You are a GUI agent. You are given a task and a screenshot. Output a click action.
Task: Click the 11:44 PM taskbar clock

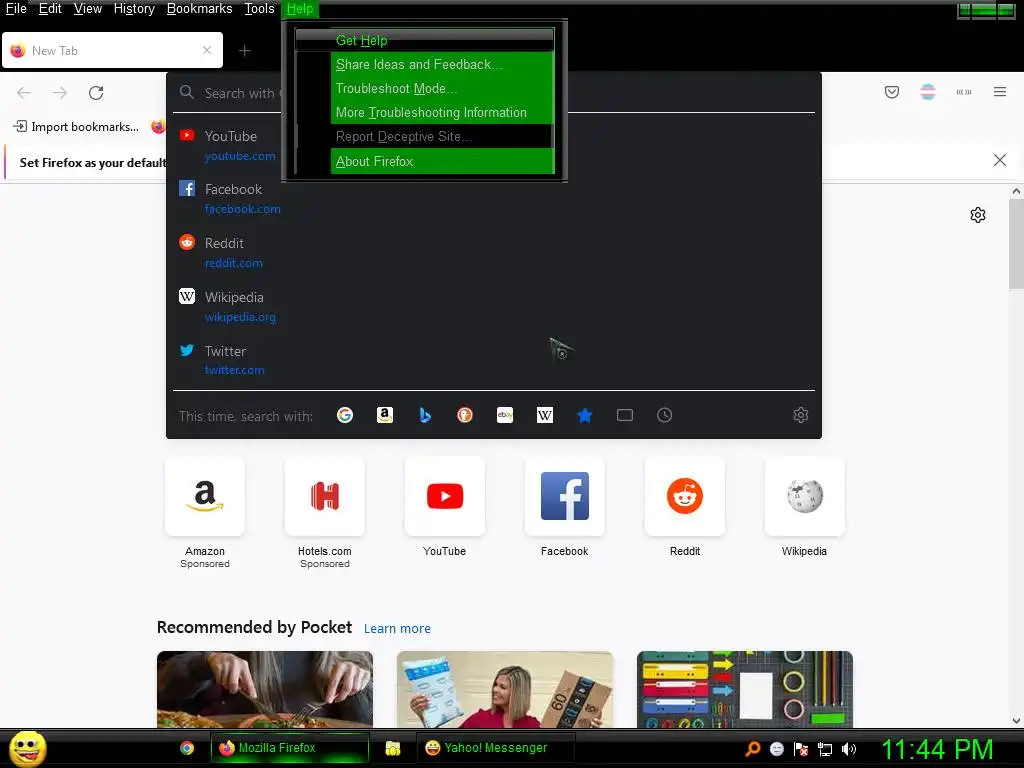pyautogui.click(x=938, y=749)
